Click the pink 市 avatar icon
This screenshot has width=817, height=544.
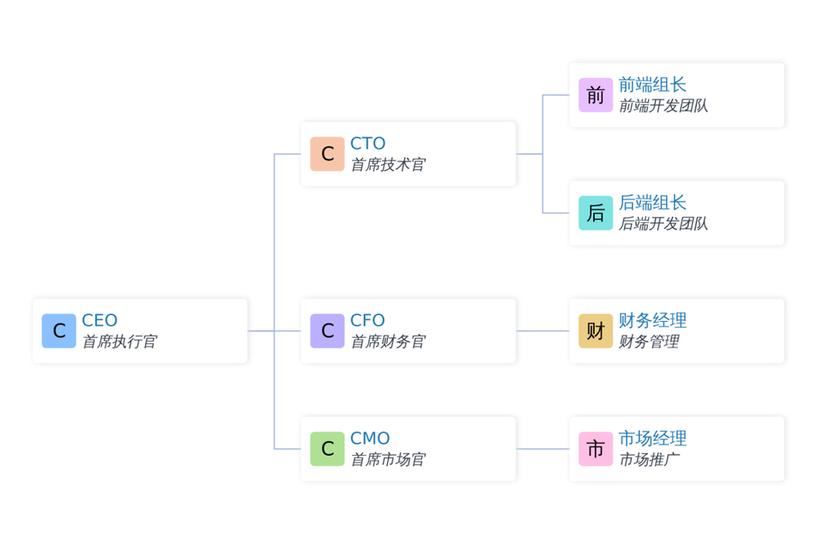[596, 449]
